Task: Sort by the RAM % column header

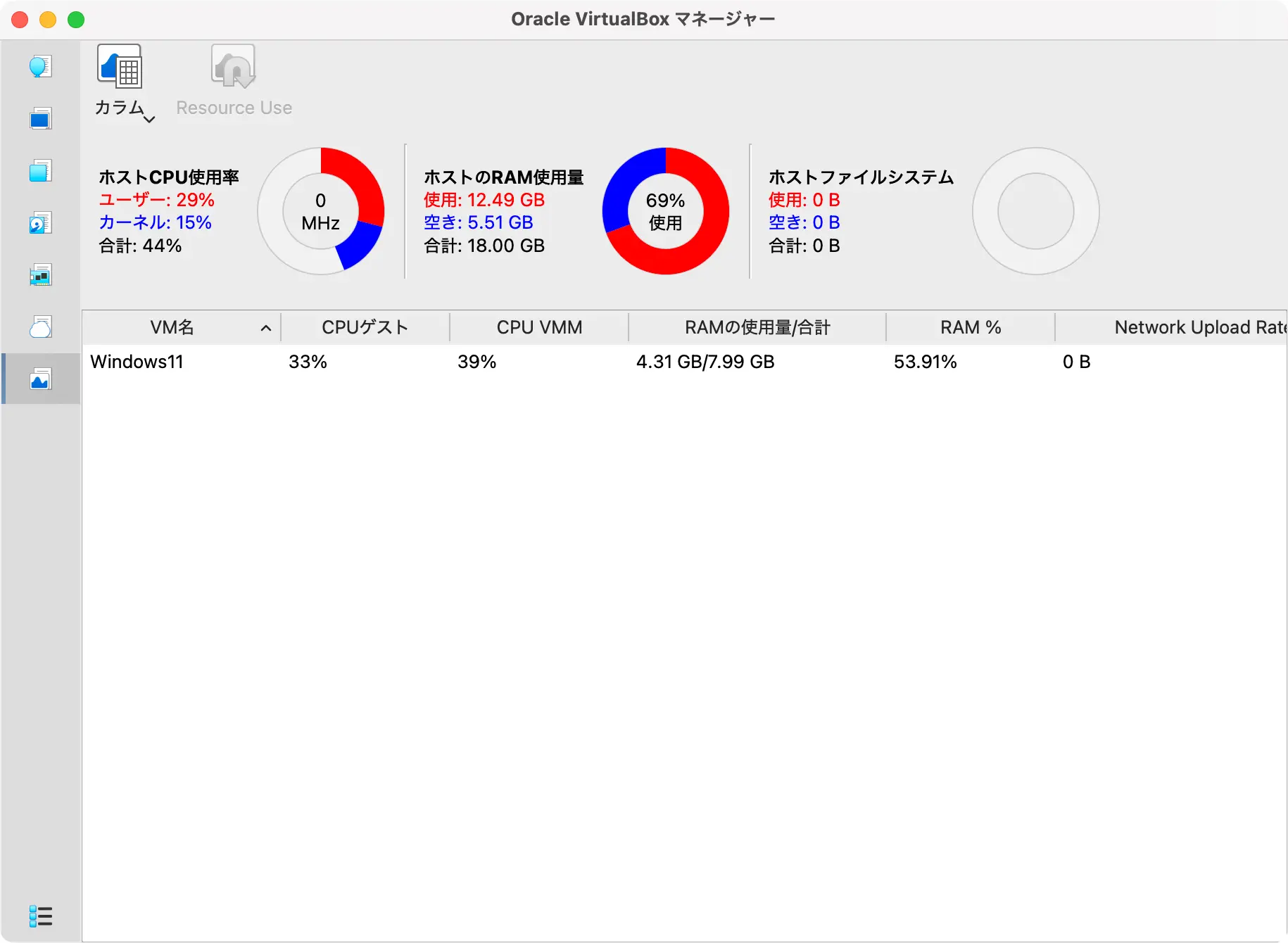Action: click(970, 327)
